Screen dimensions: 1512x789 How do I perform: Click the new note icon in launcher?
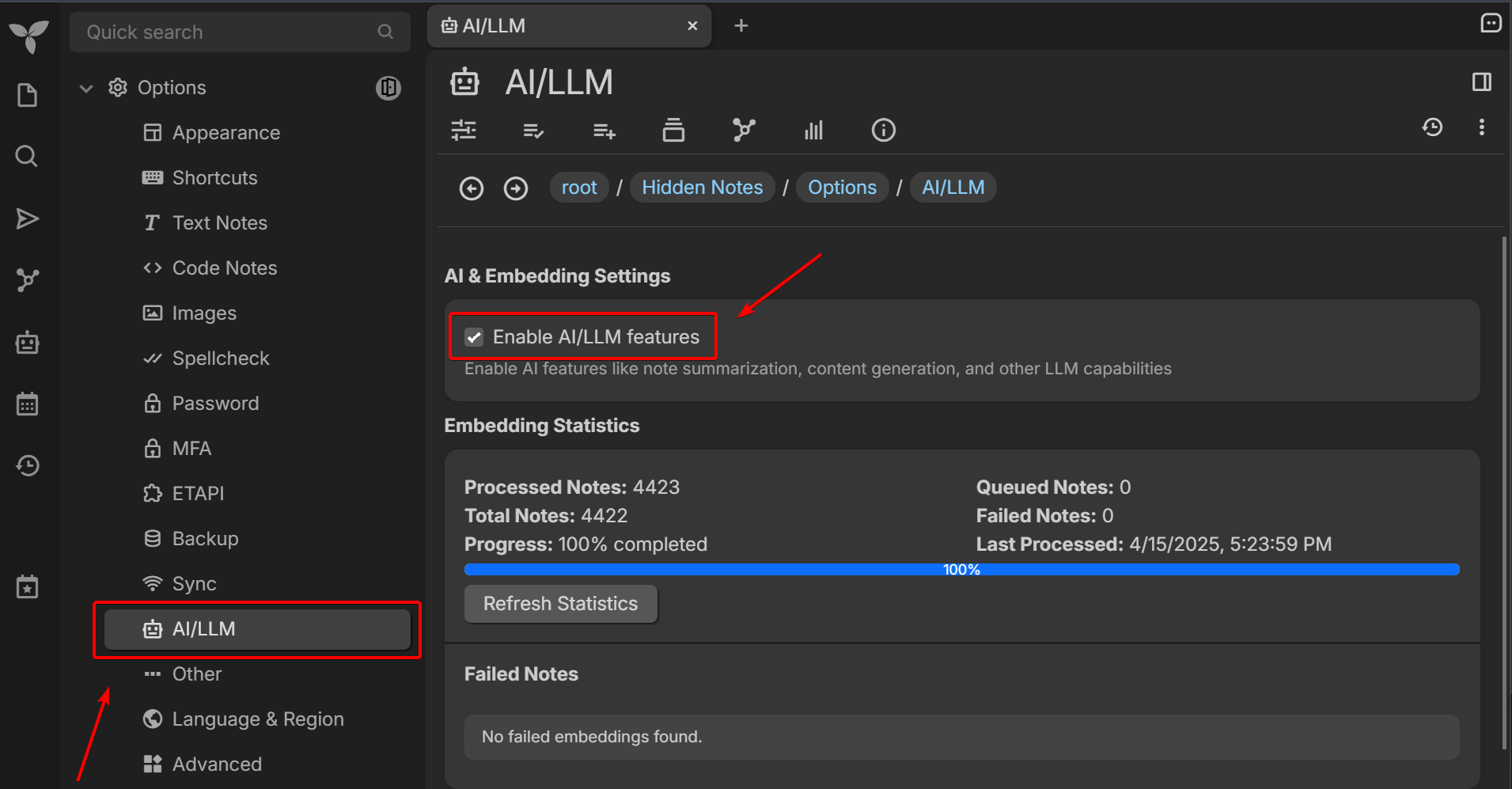pyautogui.click(x=28, y=96)
